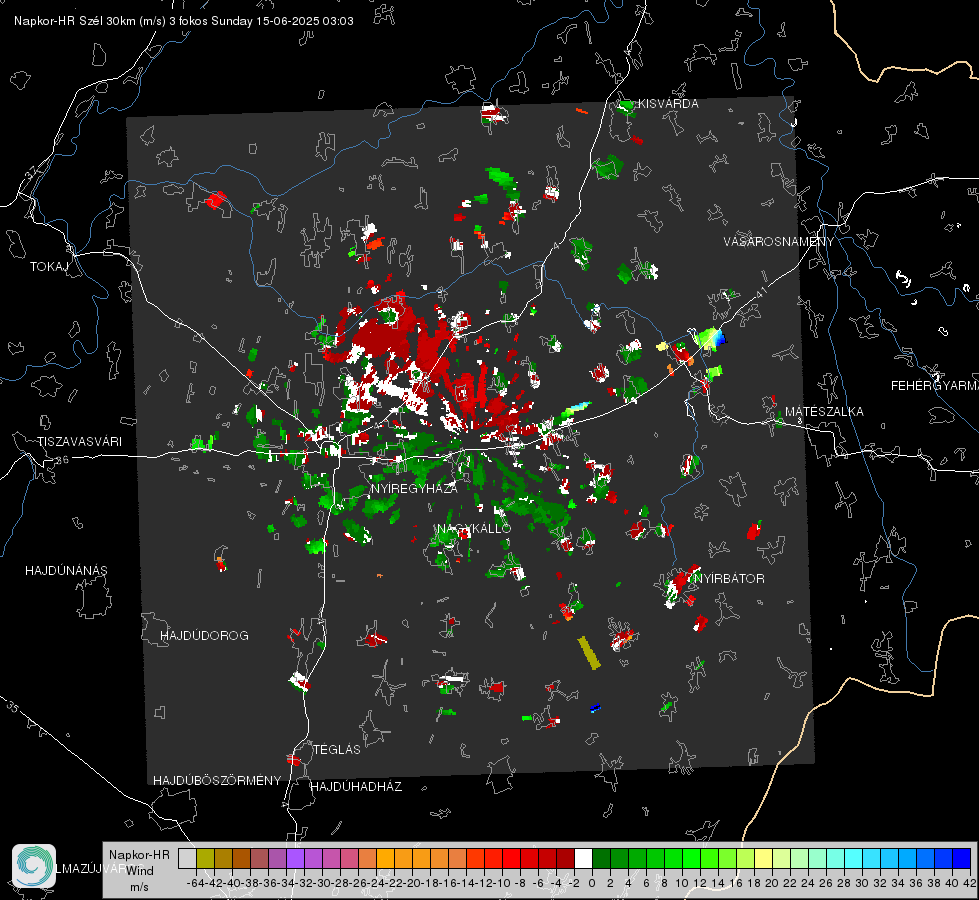Screen dimensions: 979x900
Task: Click the timestamp 'Sunday 15-06-2025 03:03'
Action: click(282, 21)
